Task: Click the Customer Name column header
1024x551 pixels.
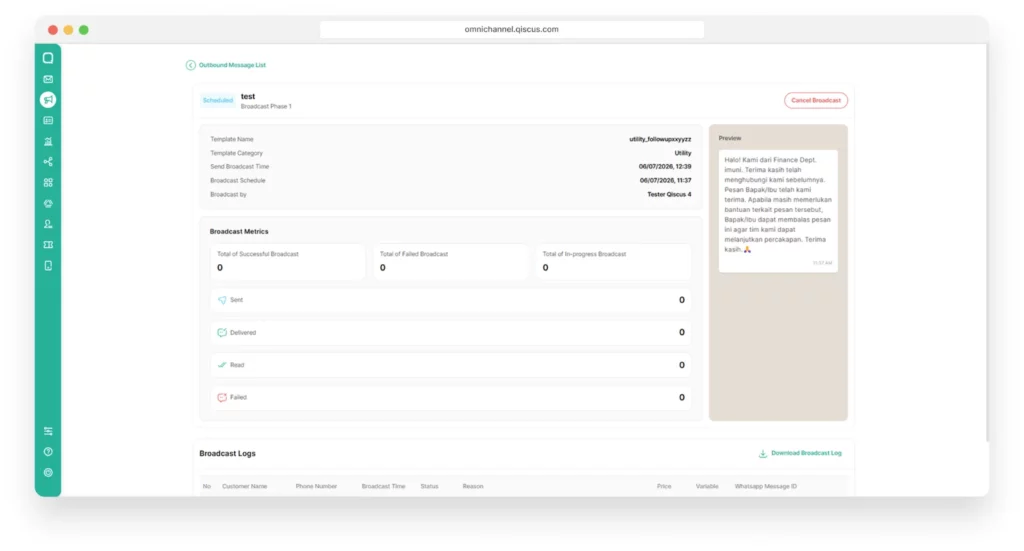Action: pos(244,486)
